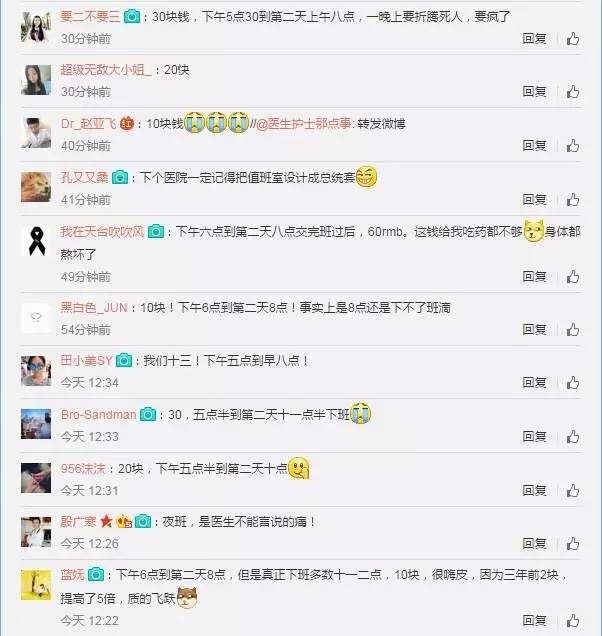
Task: Open the 蓝妩 username link
Action: point(72,575)
